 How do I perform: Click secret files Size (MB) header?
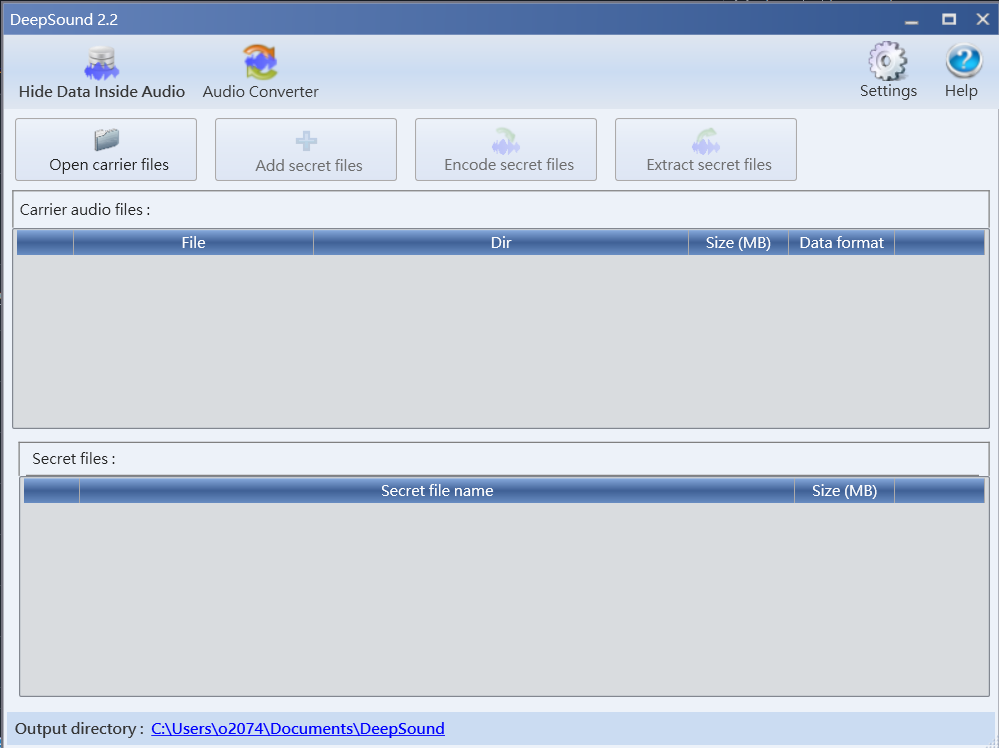(x=844, y=491)
